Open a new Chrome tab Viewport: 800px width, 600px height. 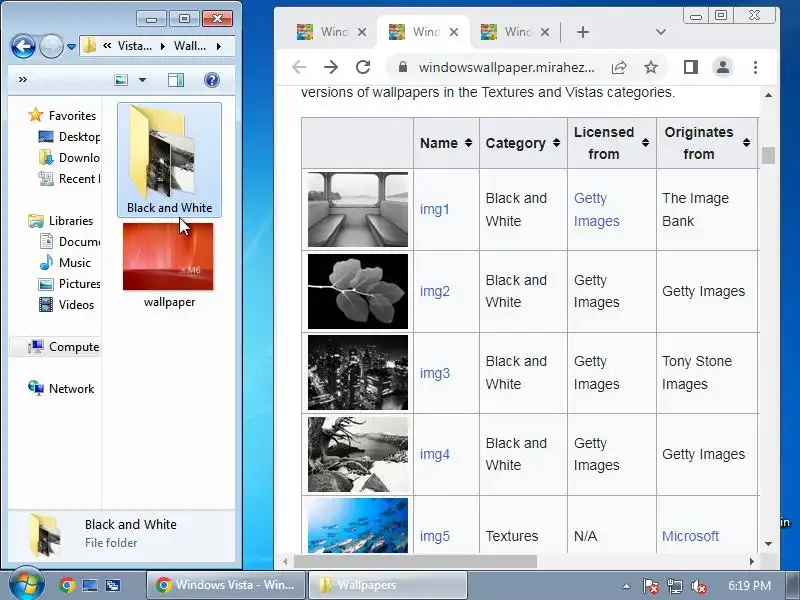pyautogui.click(x=583, y=32)
